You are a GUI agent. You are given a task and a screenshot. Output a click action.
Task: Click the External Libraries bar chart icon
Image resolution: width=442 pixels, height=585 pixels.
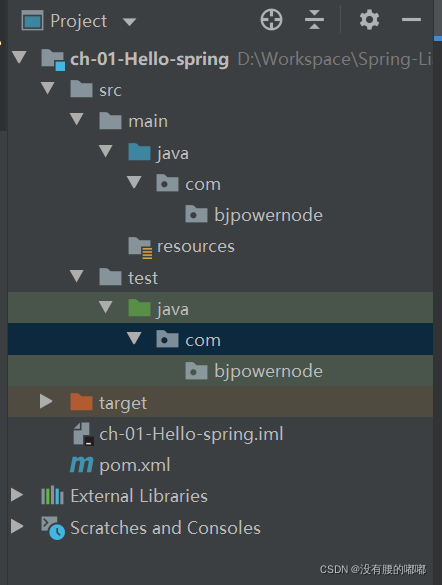(x=52, y=495)
